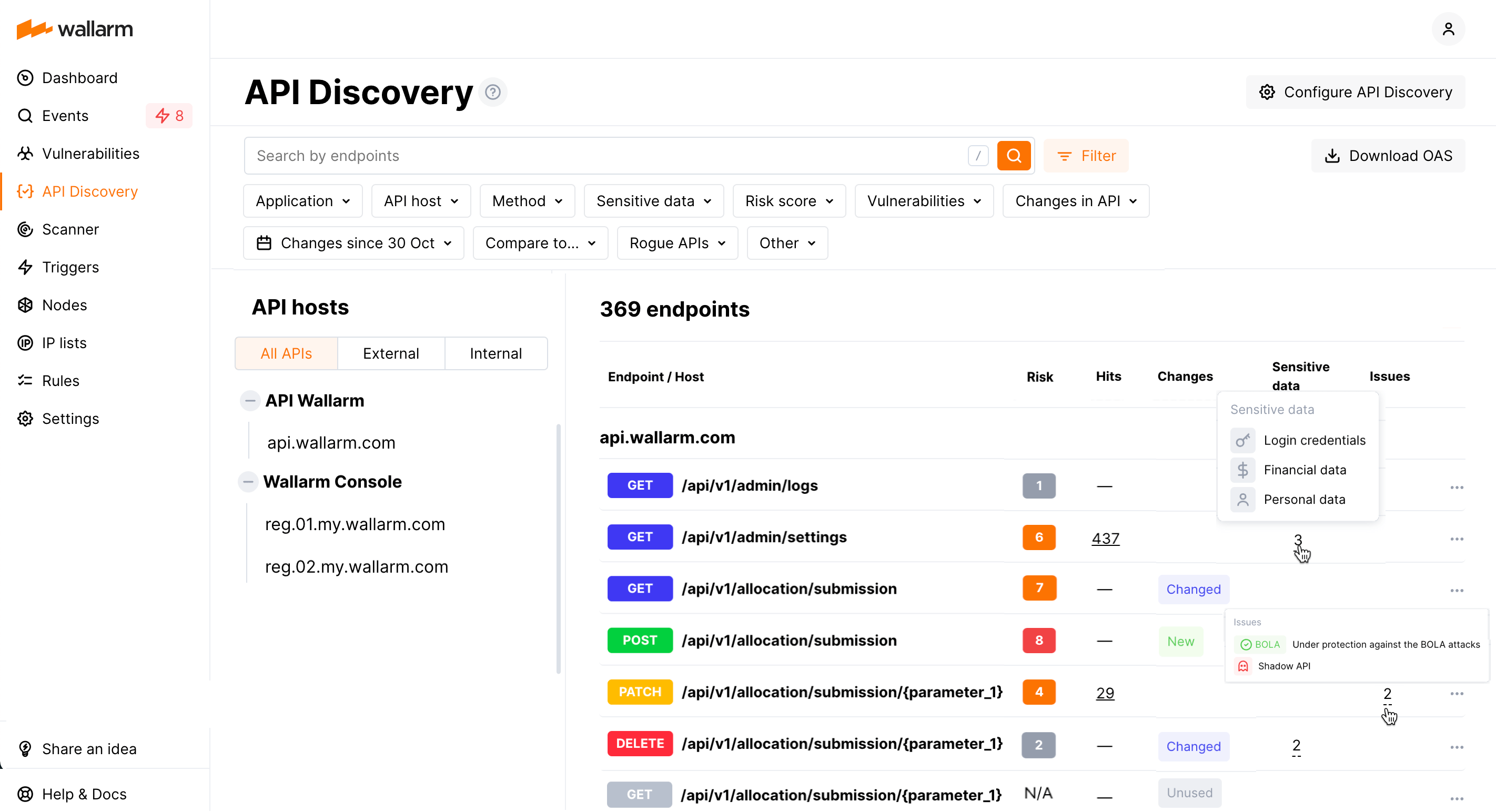
Task: Switch to the External APIs tab
Action: pos(391,353)
